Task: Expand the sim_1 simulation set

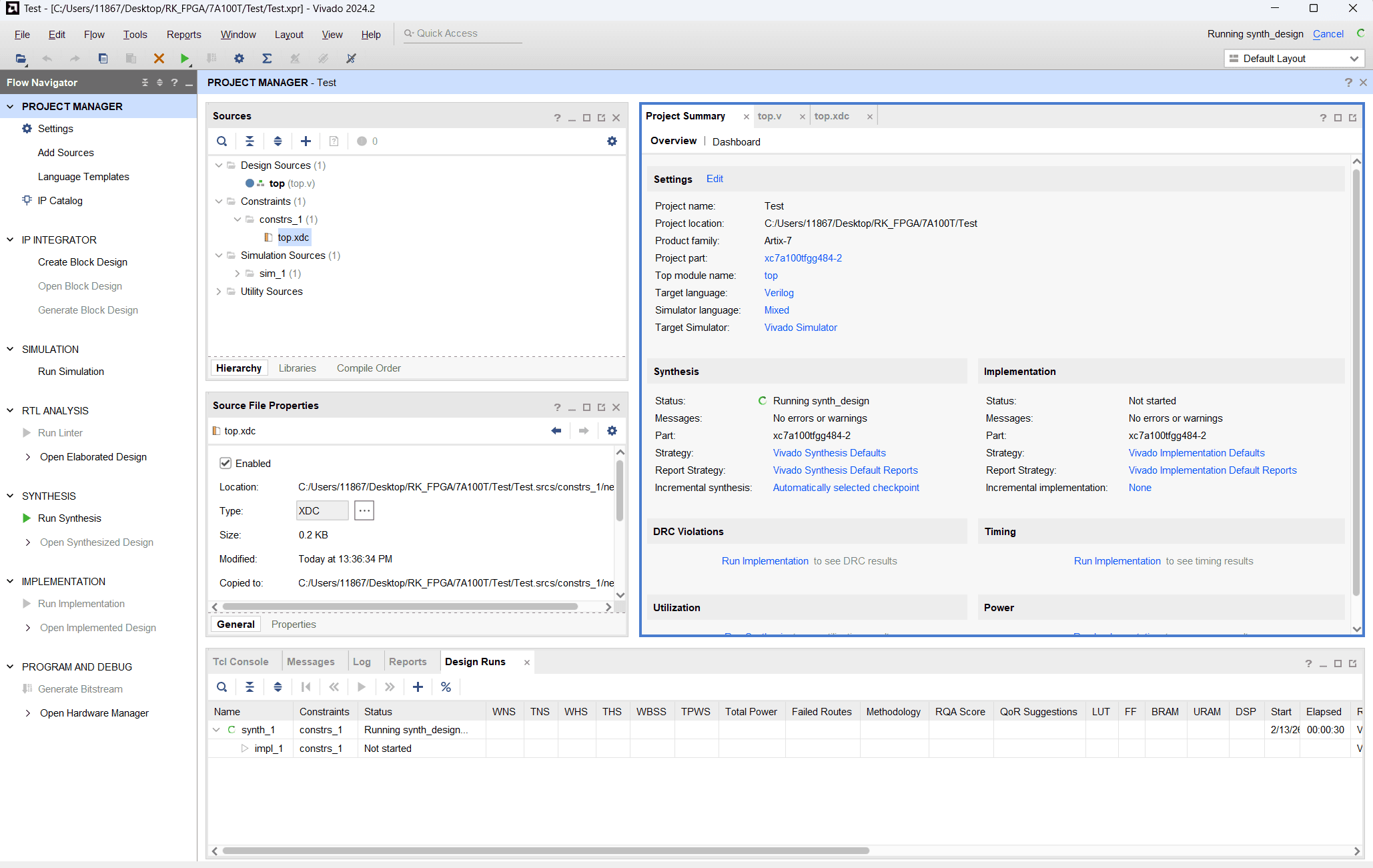Action: [x=238, y=274]
